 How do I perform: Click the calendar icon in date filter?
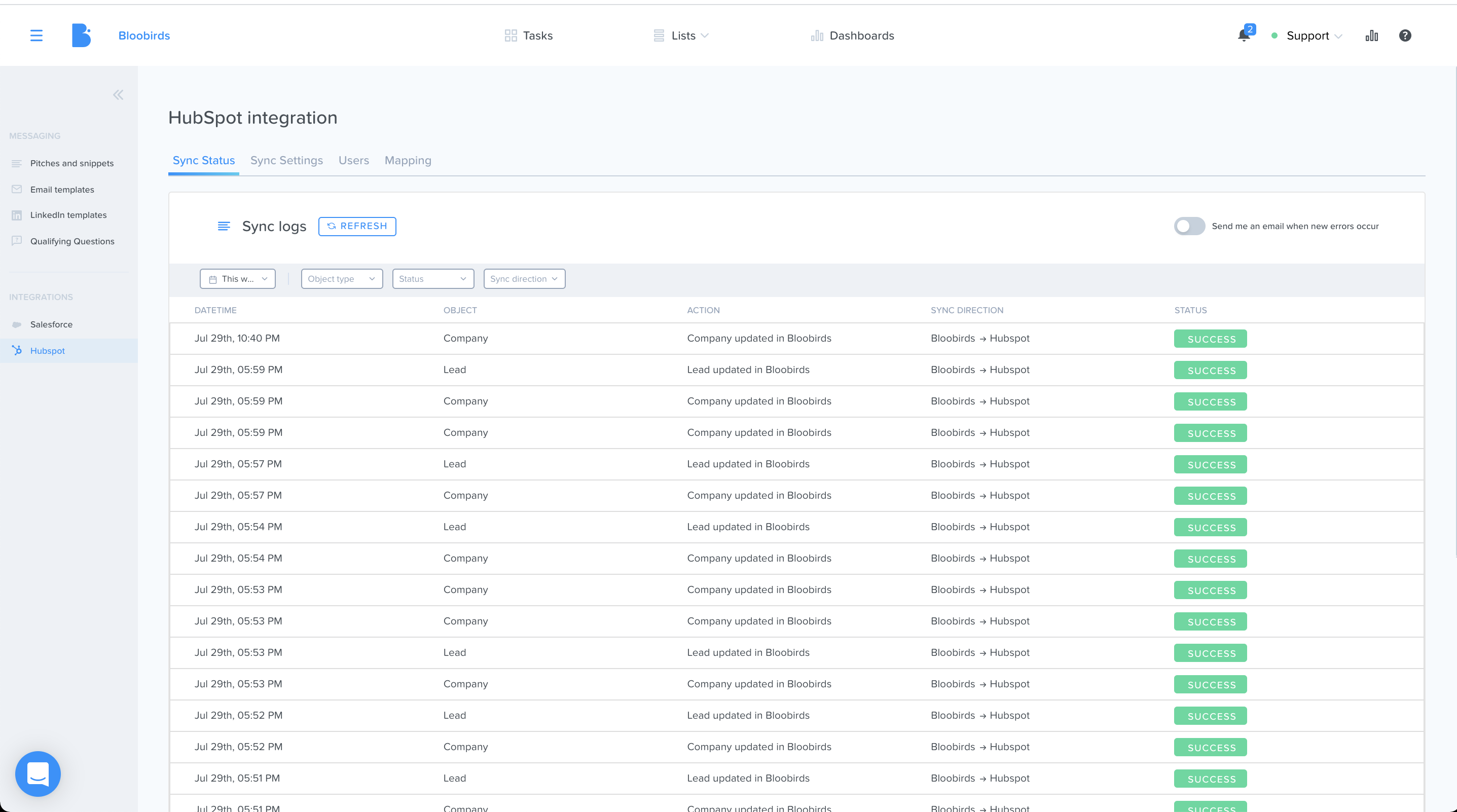click(x=212, y=279)
